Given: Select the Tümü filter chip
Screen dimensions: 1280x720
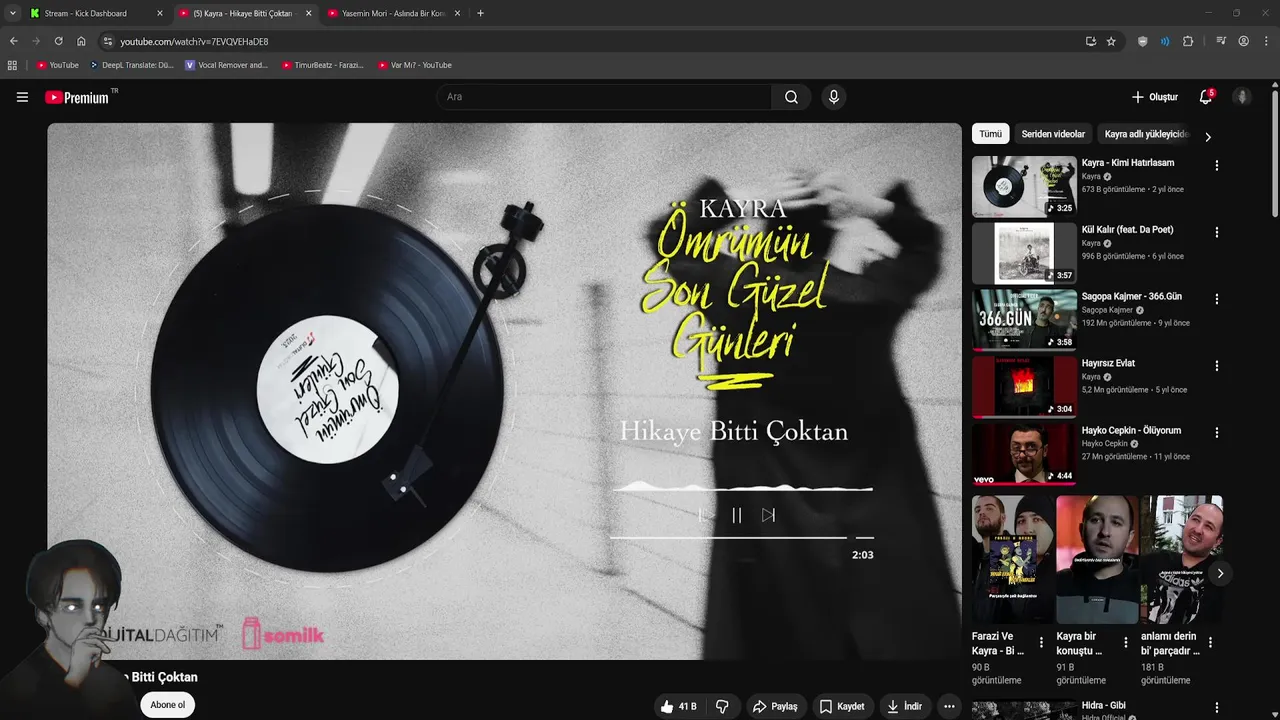Looking at the screenshot, I should coord(990,134).
